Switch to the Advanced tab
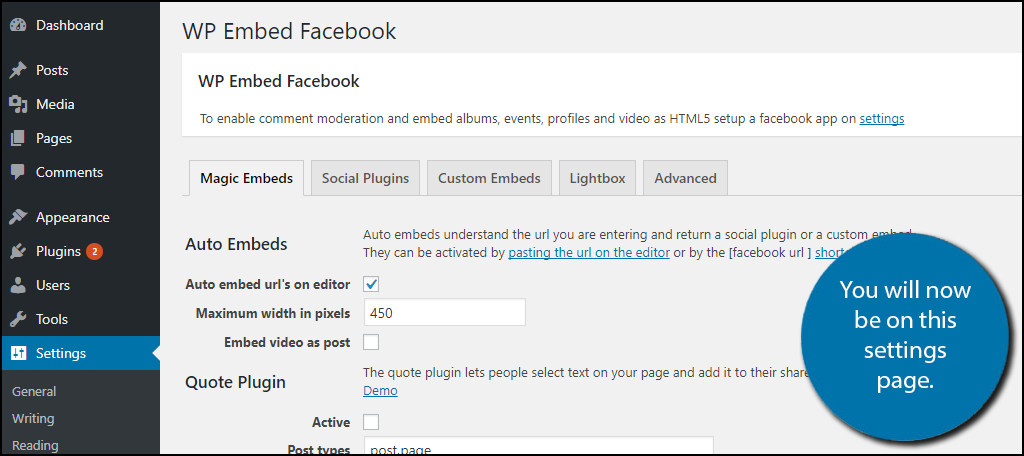Screen dimensions: 1024x456 pyautogui.click(x=685, y=178)
